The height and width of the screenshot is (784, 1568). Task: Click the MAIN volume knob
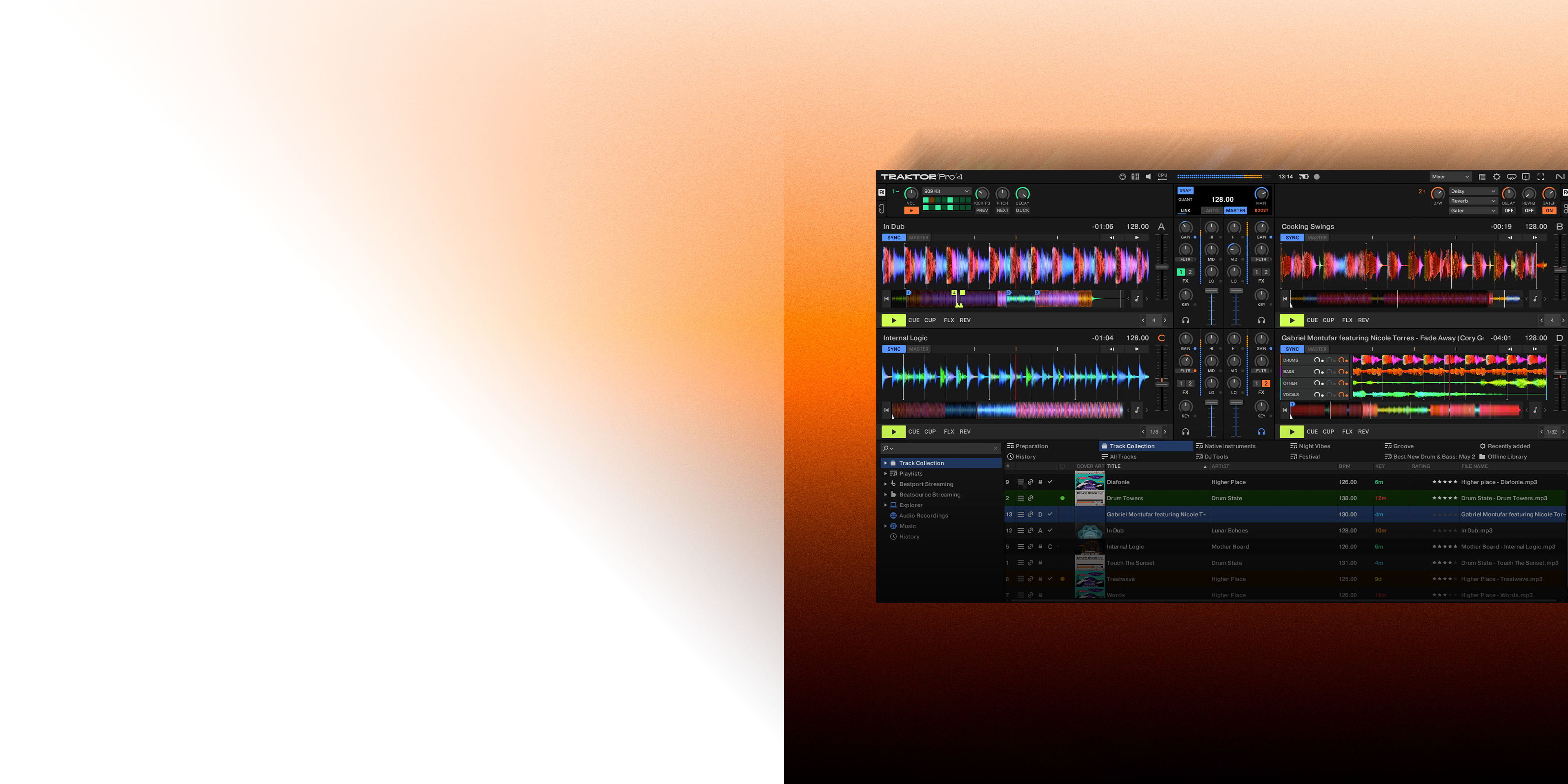(x=1261, y=194)
